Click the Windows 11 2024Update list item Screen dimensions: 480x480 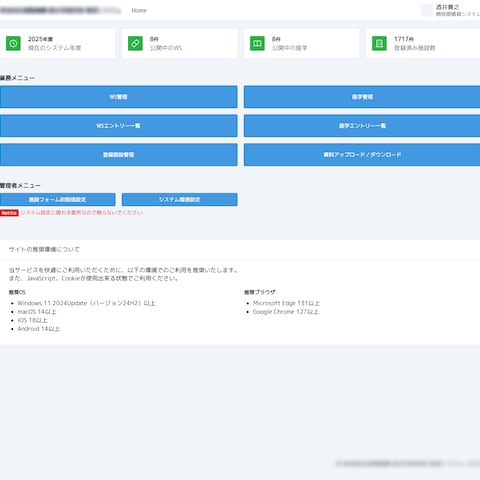point(86,303)
